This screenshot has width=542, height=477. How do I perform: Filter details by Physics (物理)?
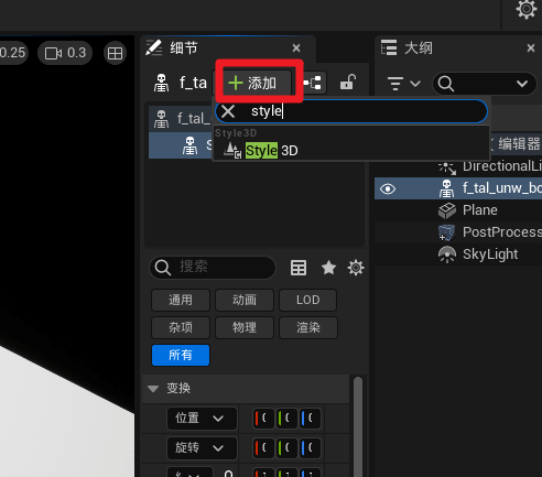point(244,327)
